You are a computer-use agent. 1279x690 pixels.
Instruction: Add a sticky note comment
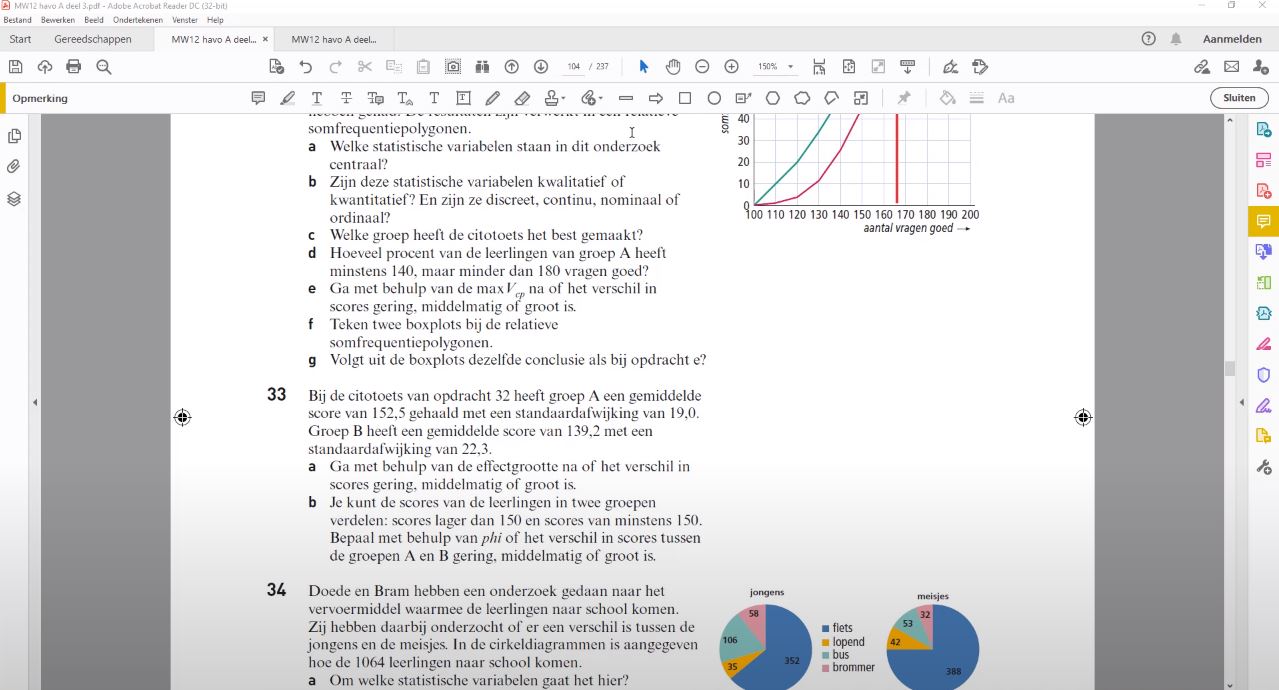(x=258, y=98)
